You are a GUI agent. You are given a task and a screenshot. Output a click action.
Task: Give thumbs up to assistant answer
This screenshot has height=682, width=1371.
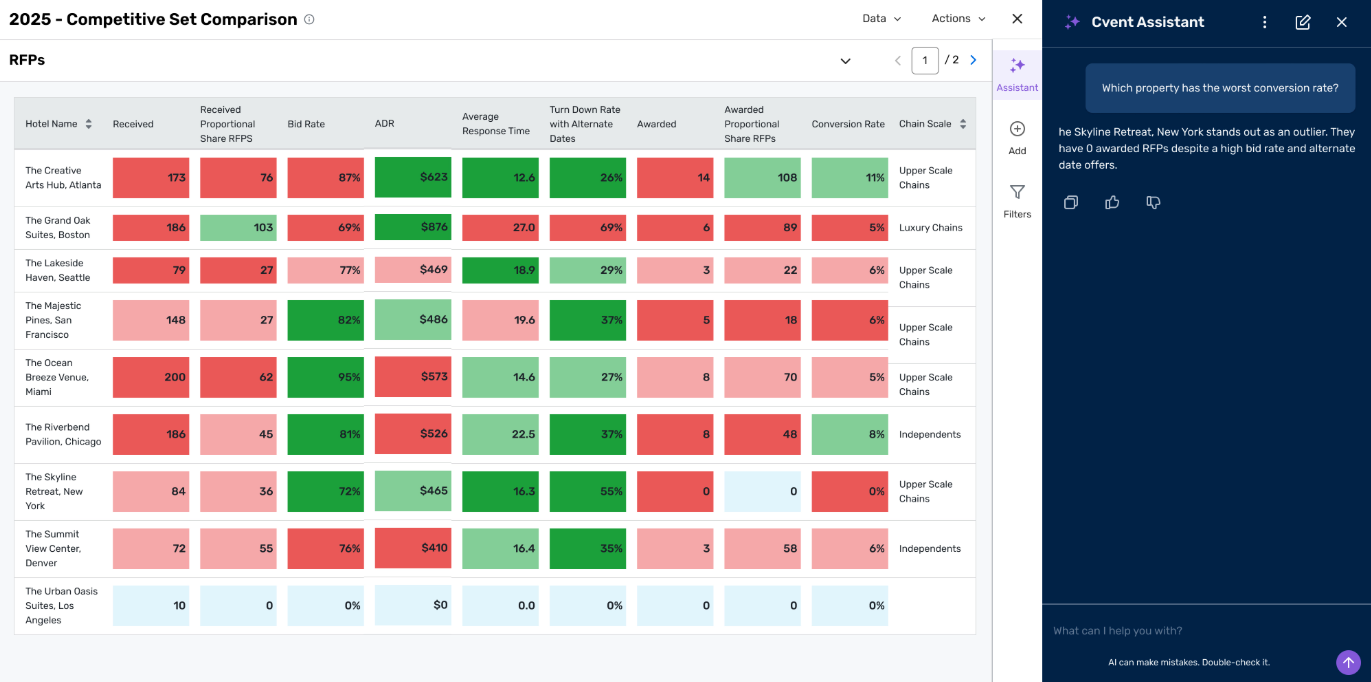(1112, 202)
